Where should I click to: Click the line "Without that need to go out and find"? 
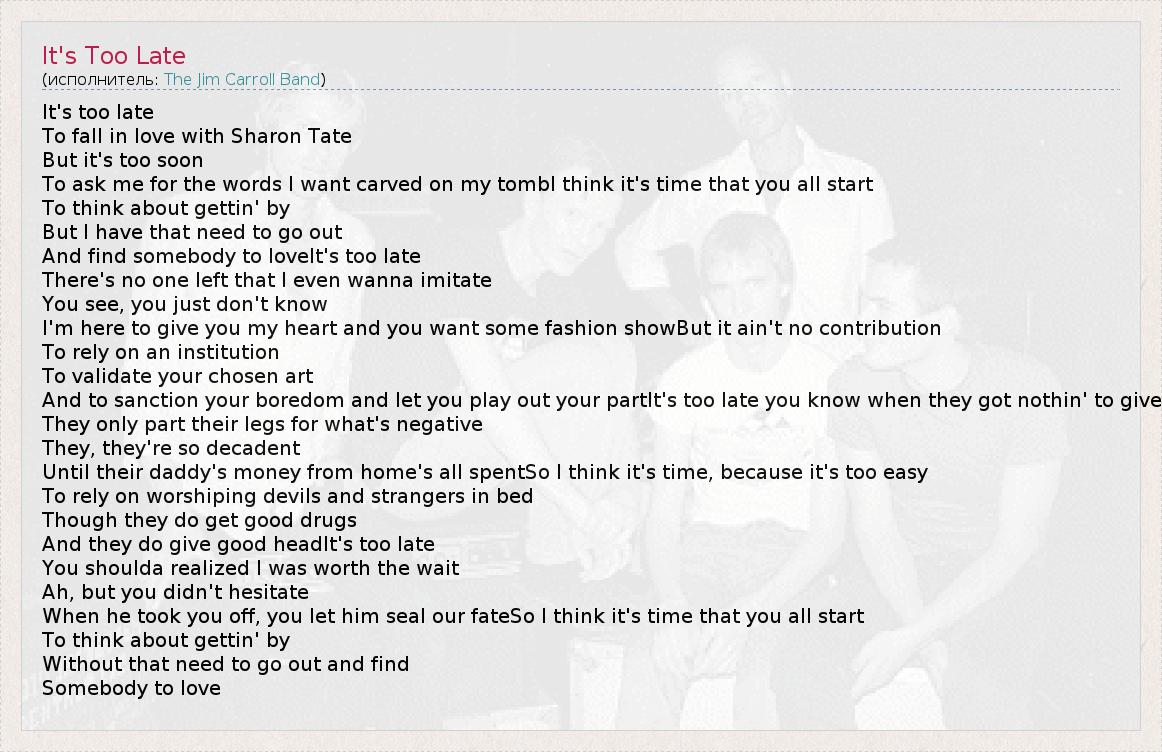coord(225,664)
